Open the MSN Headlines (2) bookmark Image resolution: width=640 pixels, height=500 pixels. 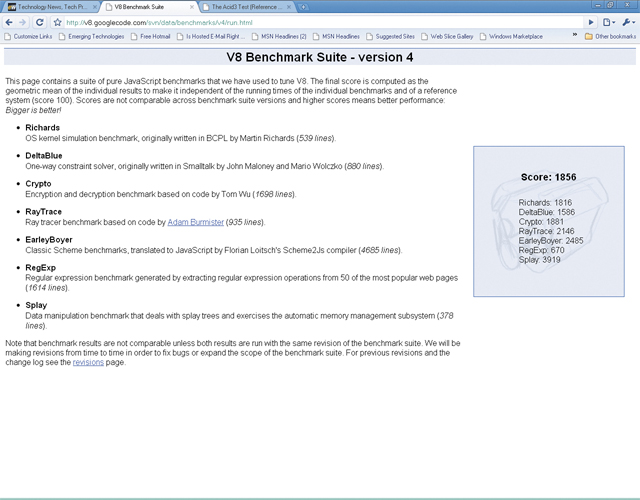coord(279,36)
